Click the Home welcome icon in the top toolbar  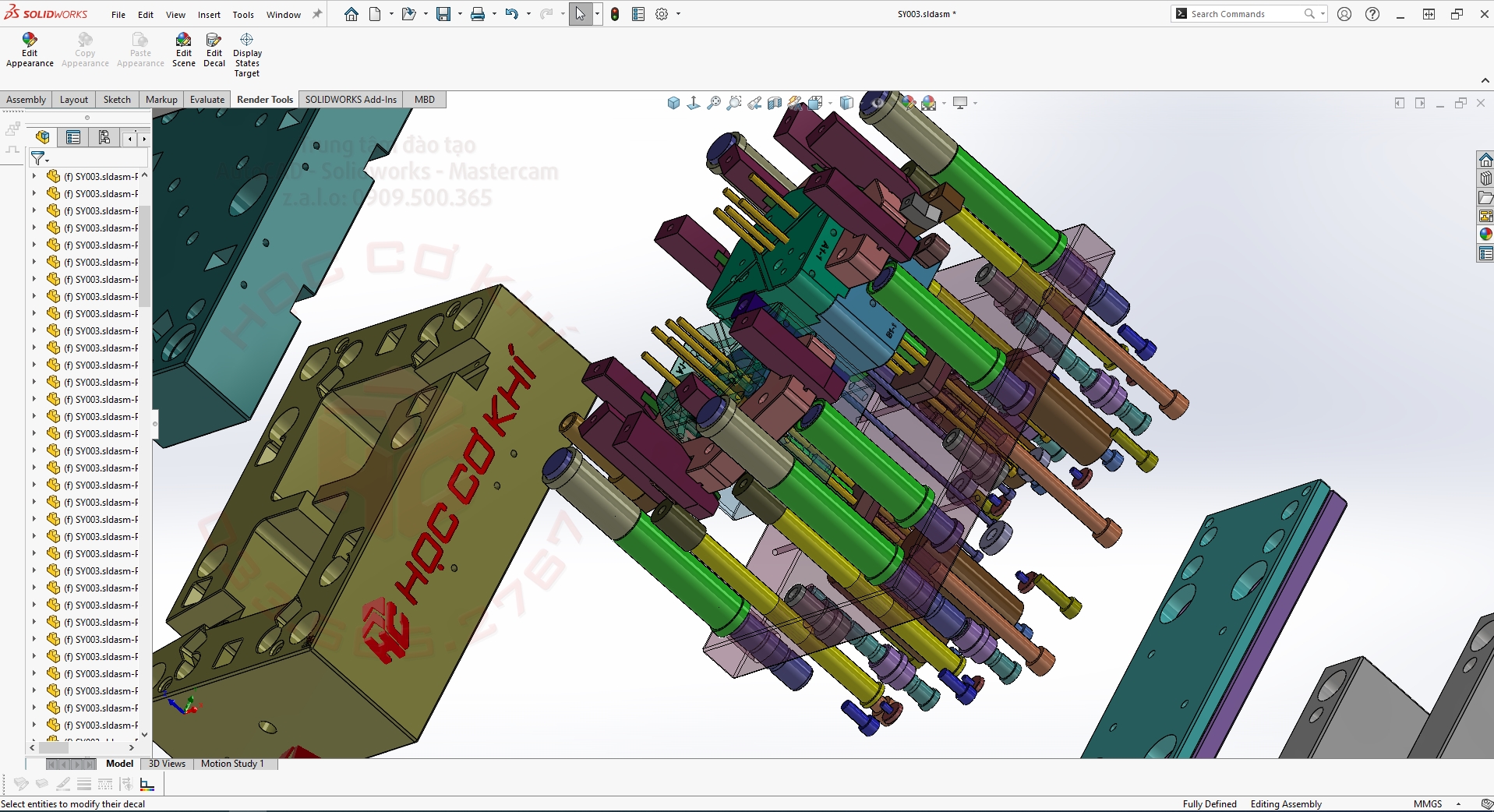(x=351, y=14)
